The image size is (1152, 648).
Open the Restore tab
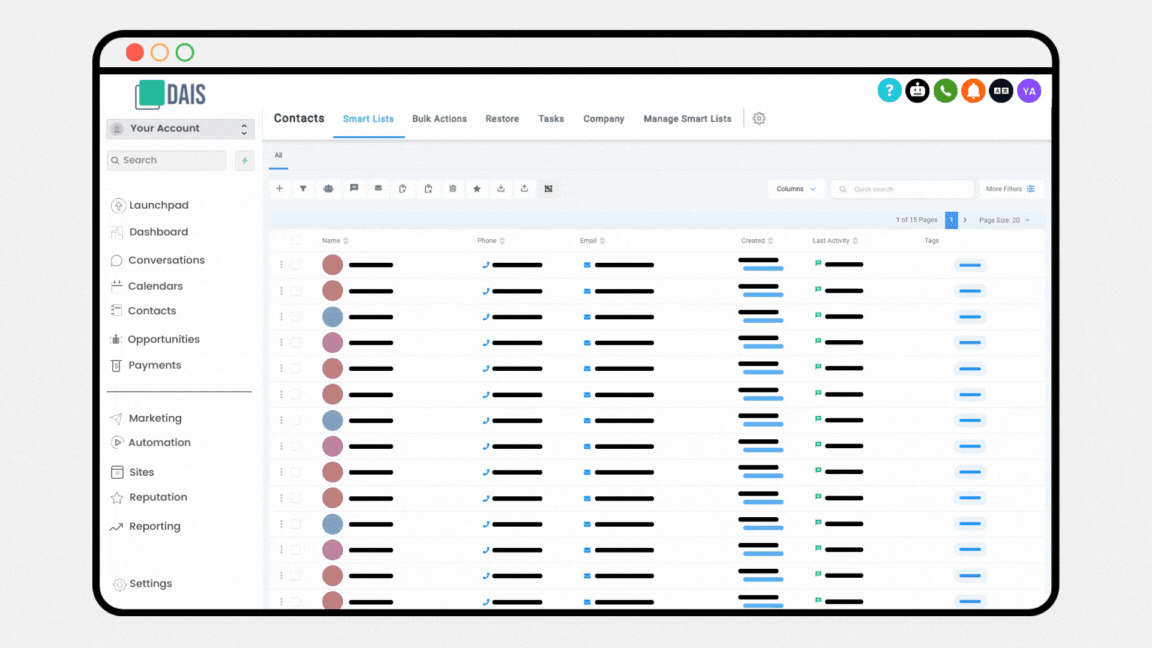tap(502, 119)
